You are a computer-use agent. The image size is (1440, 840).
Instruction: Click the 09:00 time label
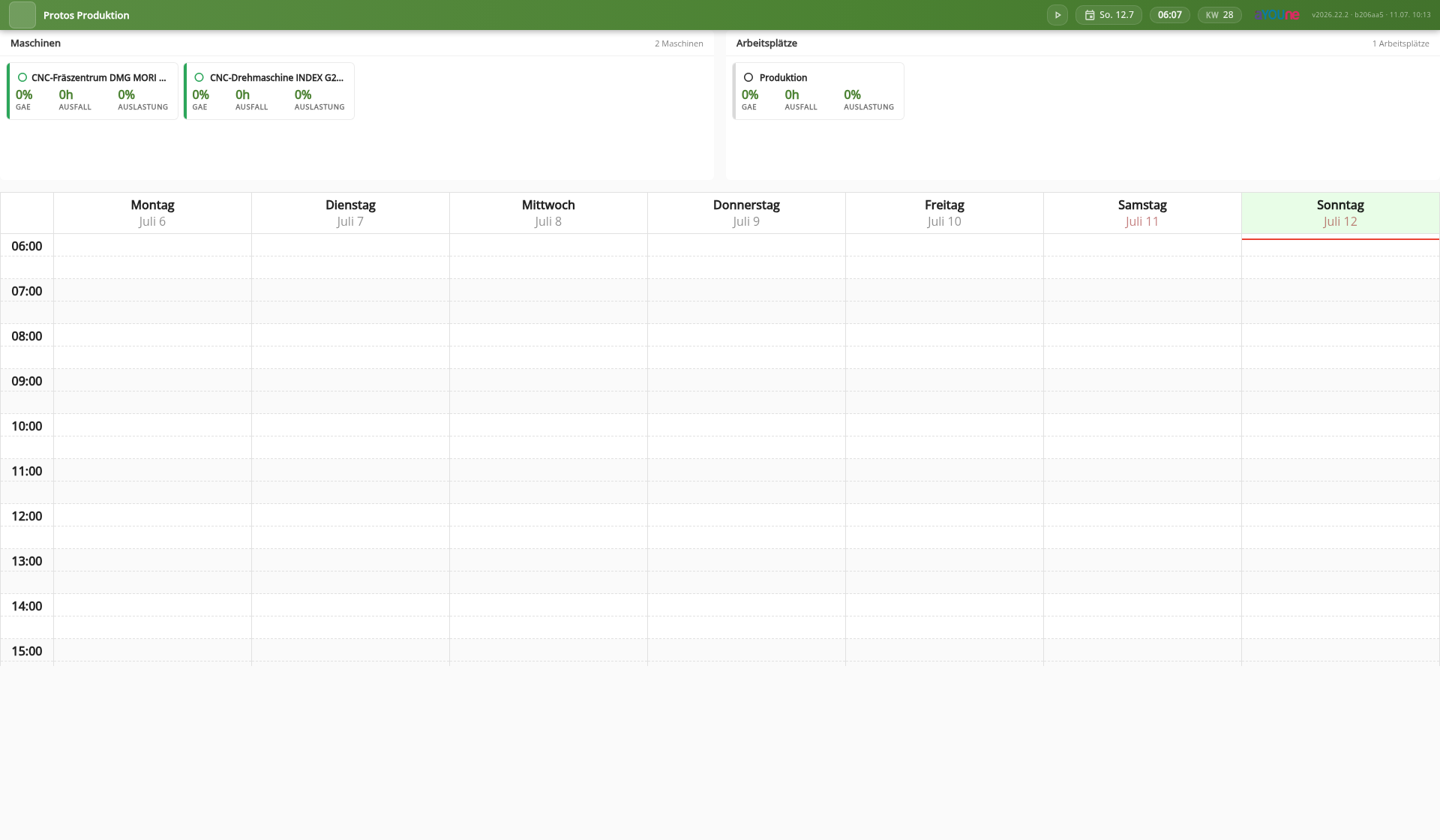click(x=27, y=381)
